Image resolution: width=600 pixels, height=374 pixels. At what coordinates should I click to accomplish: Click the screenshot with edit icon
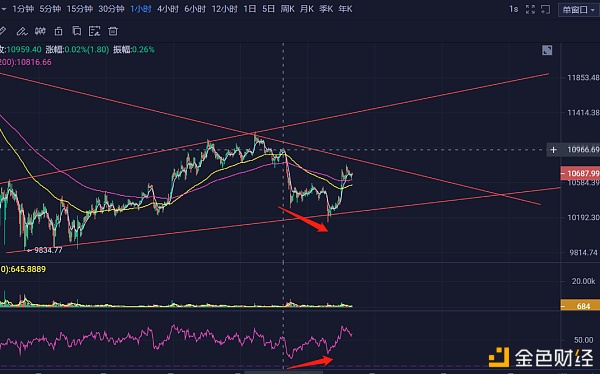pyautogui.click(x=95, y=31)
